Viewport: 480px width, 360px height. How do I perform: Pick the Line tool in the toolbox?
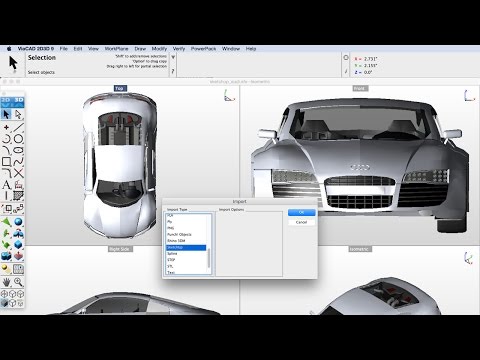(x=18, y=127)
